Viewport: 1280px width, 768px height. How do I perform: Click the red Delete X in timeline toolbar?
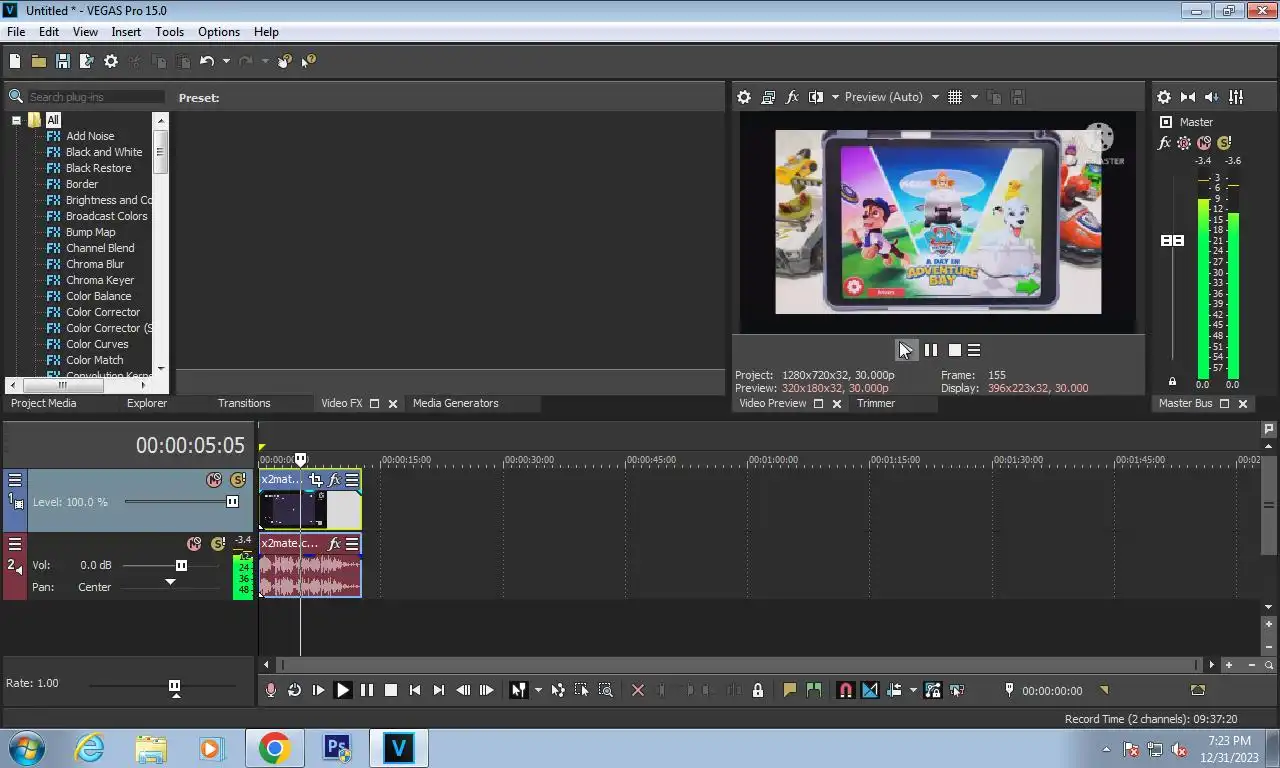pyautogui.click(x=638, y=690)
